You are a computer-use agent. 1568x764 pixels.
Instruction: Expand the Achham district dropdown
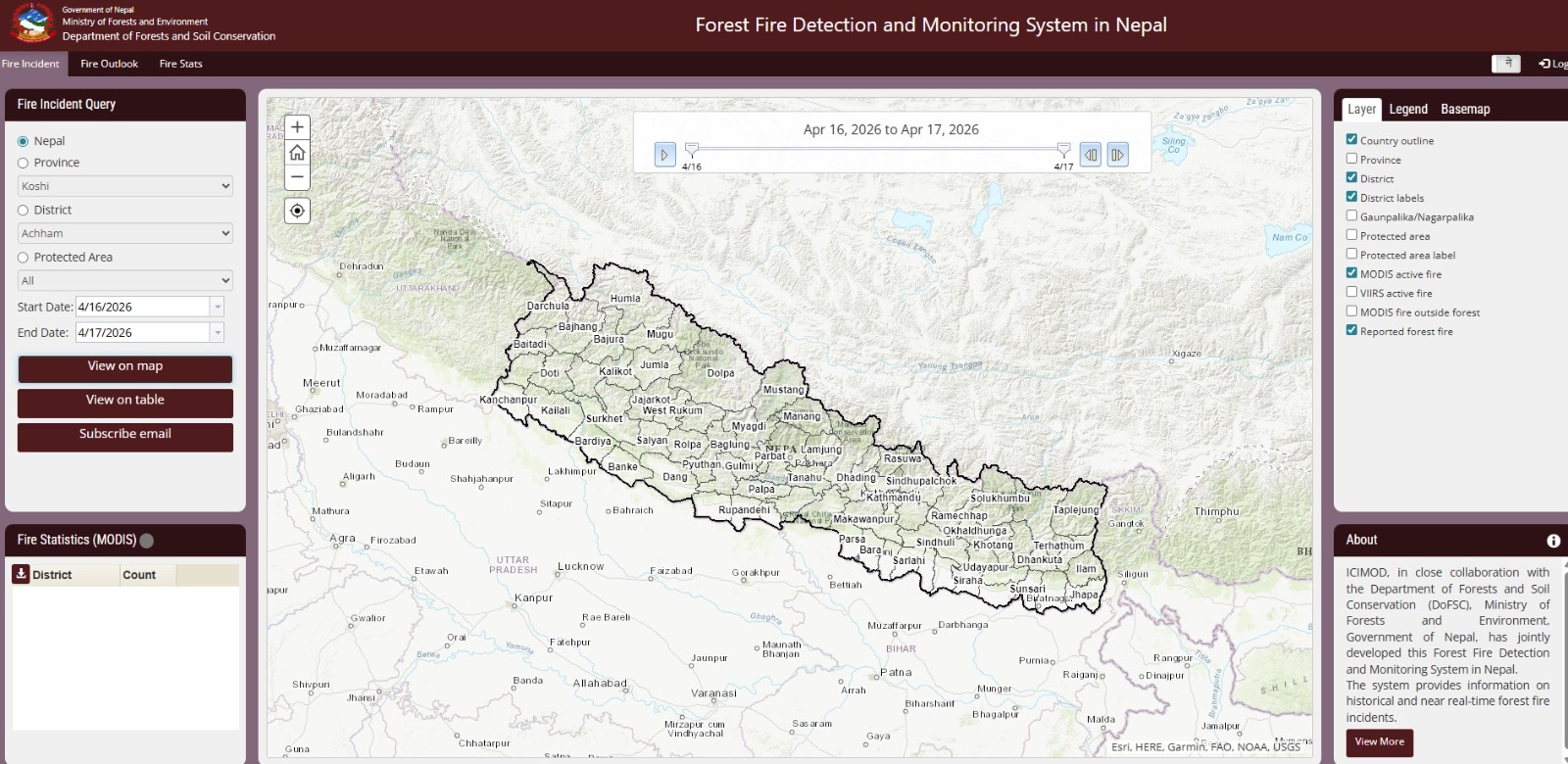(x=125, y=233)
